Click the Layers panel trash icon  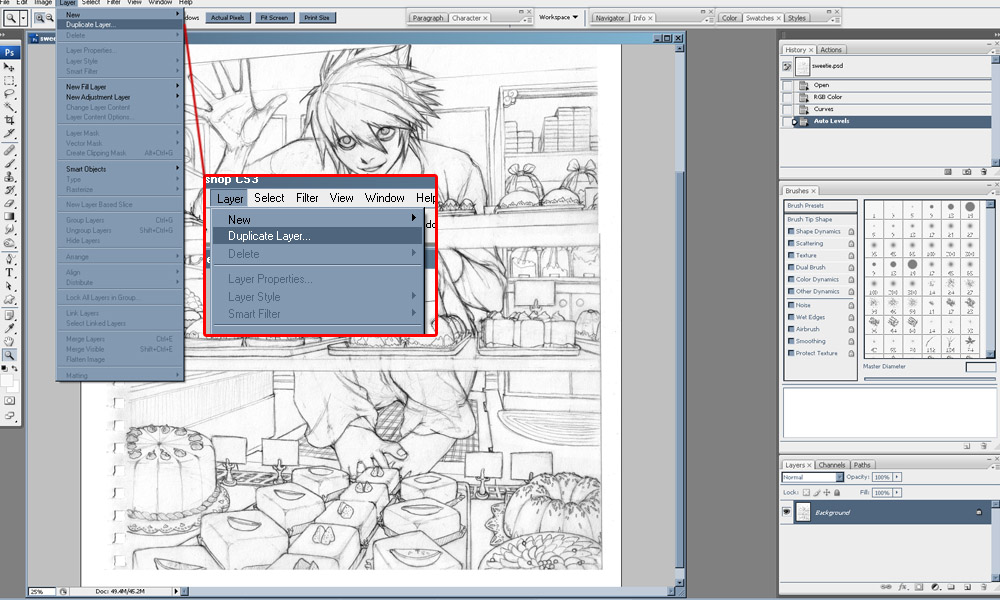click(x=983, y=587)
